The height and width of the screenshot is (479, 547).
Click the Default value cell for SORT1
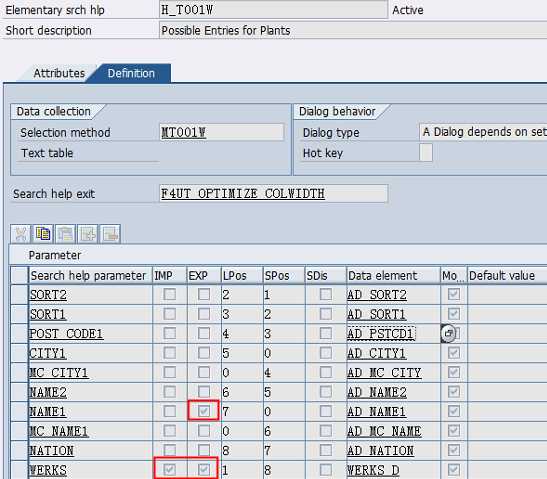[507, 314]
